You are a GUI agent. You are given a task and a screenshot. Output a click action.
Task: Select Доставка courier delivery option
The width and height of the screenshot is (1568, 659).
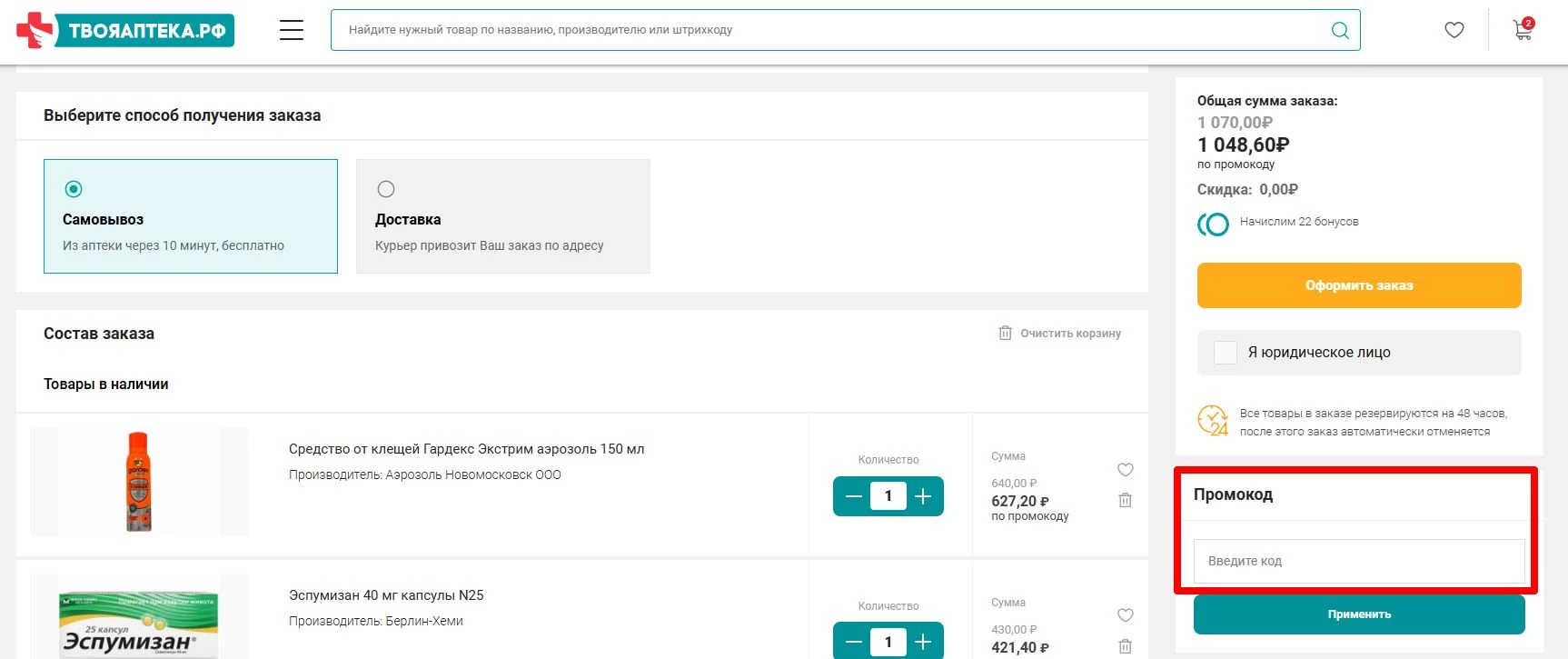tap(386, 189)
